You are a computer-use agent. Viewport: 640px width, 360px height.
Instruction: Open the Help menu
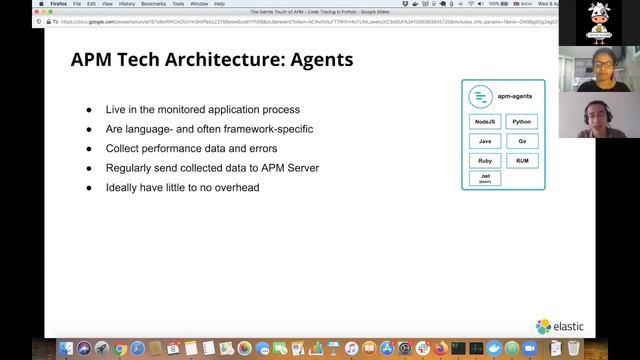pos(219,4)
